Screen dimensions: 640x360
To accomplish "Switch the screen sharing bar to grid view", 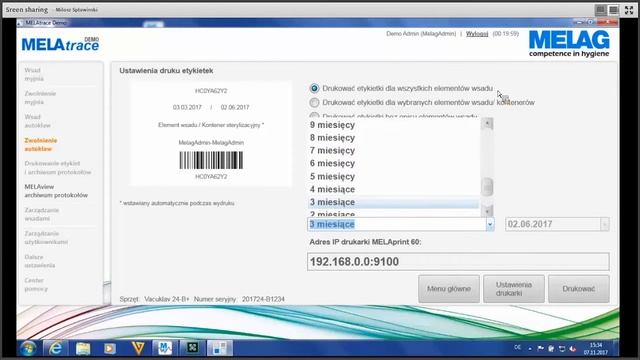I will [600, 10].
